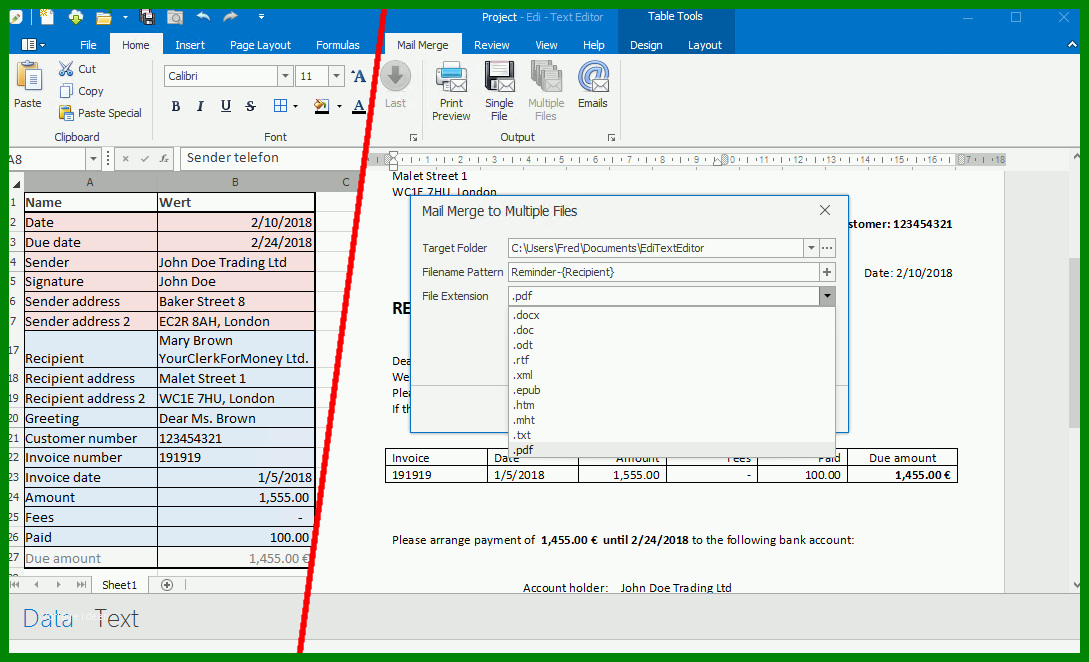Apply fill color with paint bucket

pos(321,106)
